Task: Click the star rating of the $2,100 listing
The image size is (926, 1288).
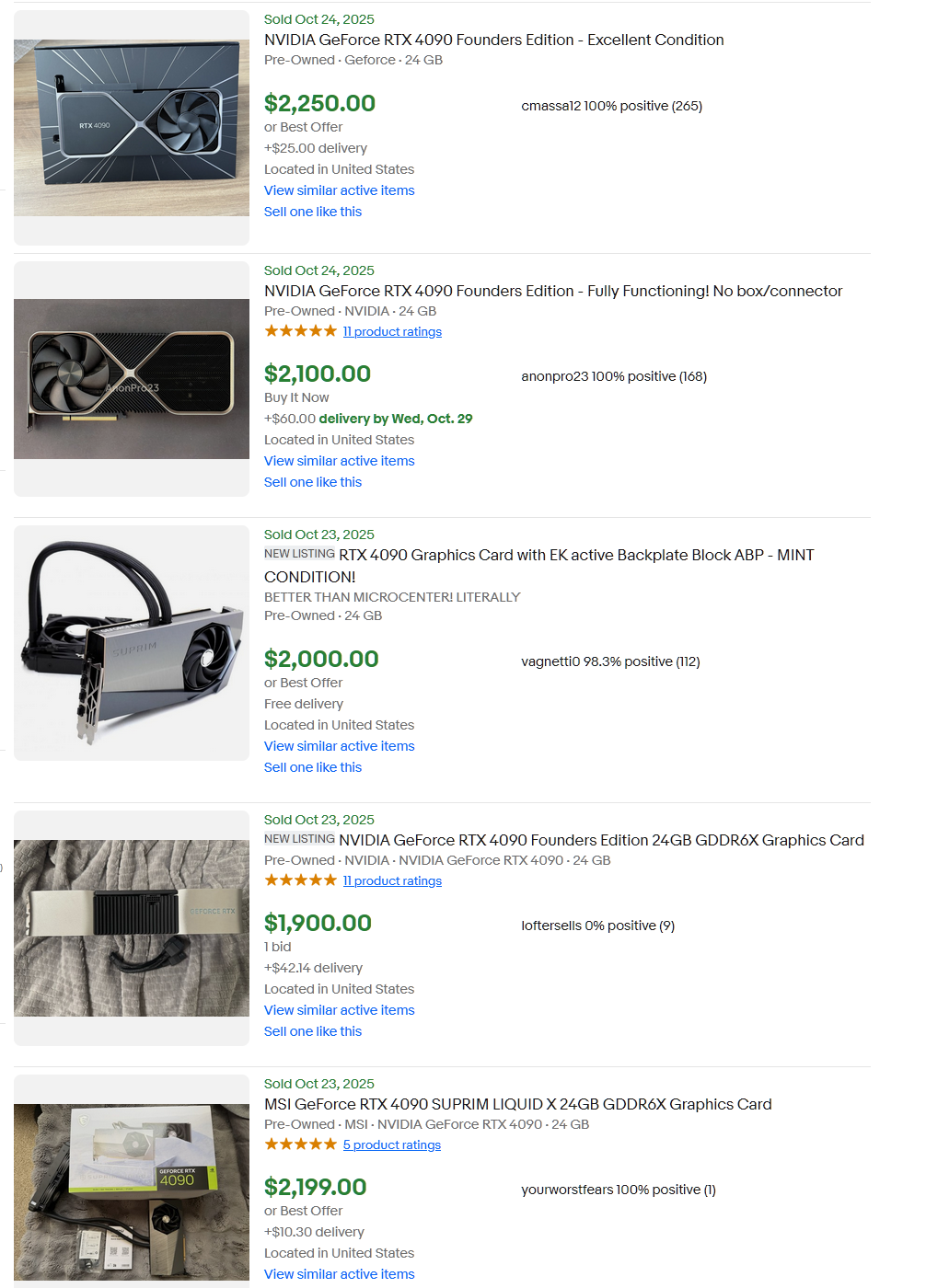Action: (300, 331)
